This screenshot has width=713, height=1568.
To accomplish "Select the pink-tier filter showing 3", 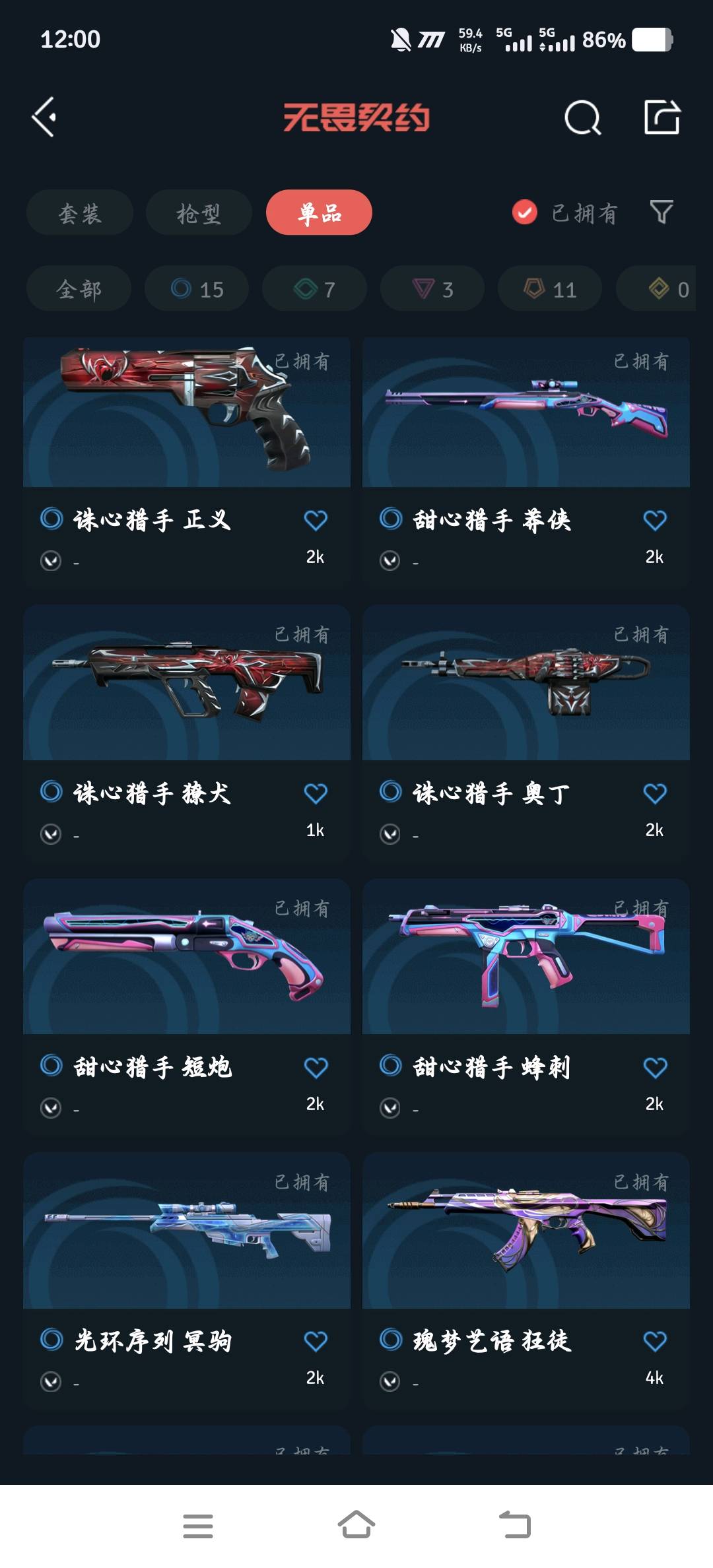I will (x=432, y=288).
